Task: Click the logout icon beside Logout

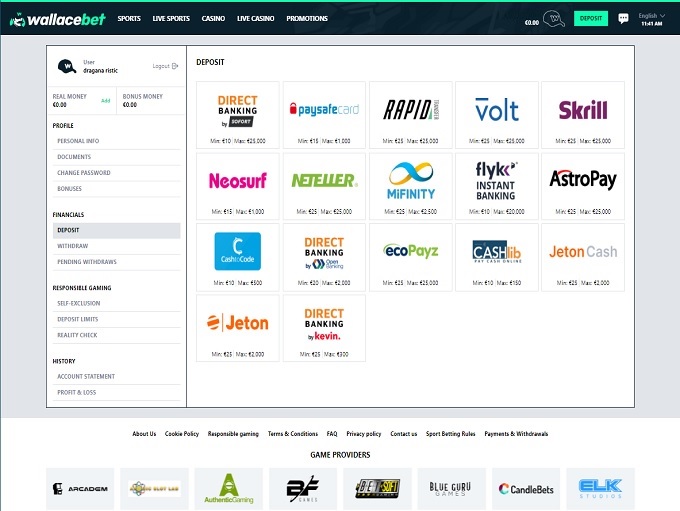Action: [x=176, y=66]
